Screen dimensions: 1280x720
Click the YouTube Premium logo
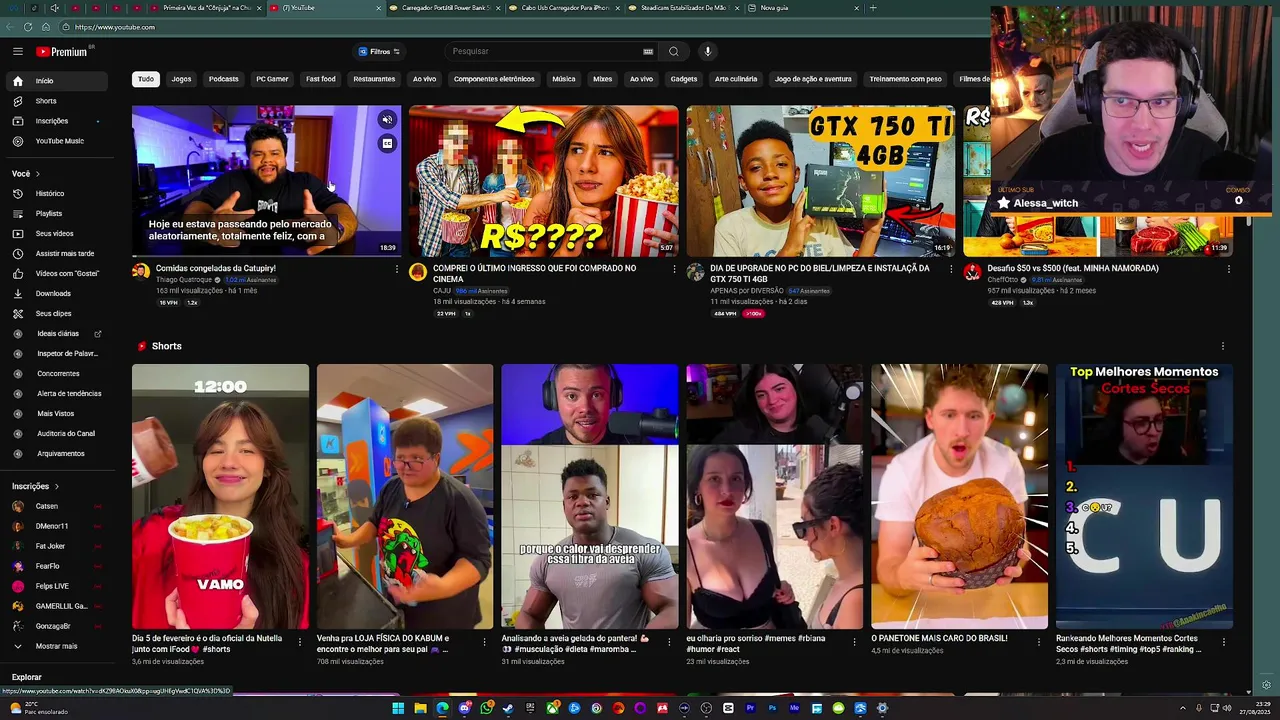(64, 51)
